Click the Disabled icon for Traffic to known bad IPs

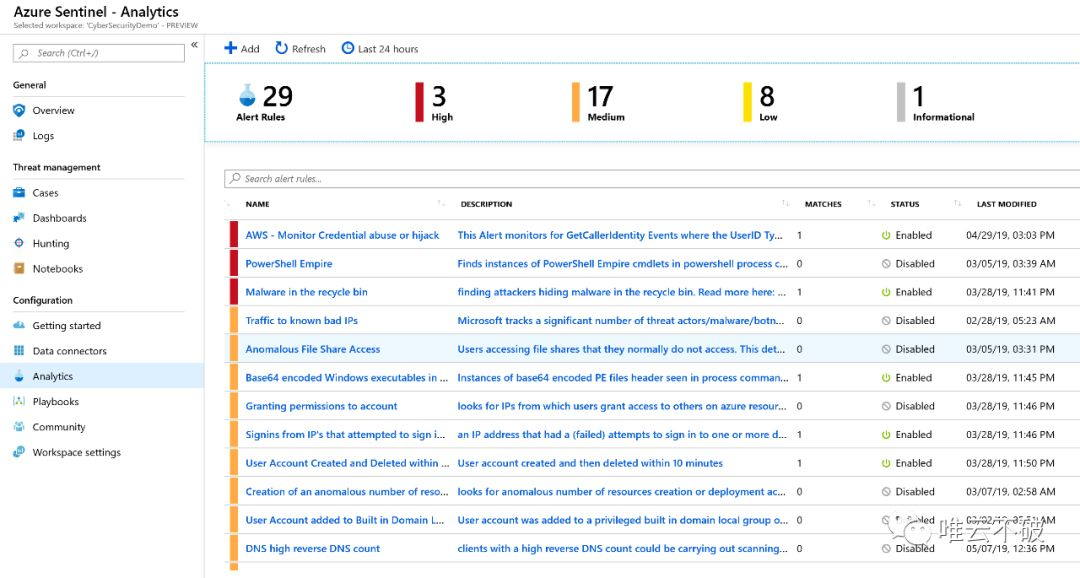tap(886, 321)
